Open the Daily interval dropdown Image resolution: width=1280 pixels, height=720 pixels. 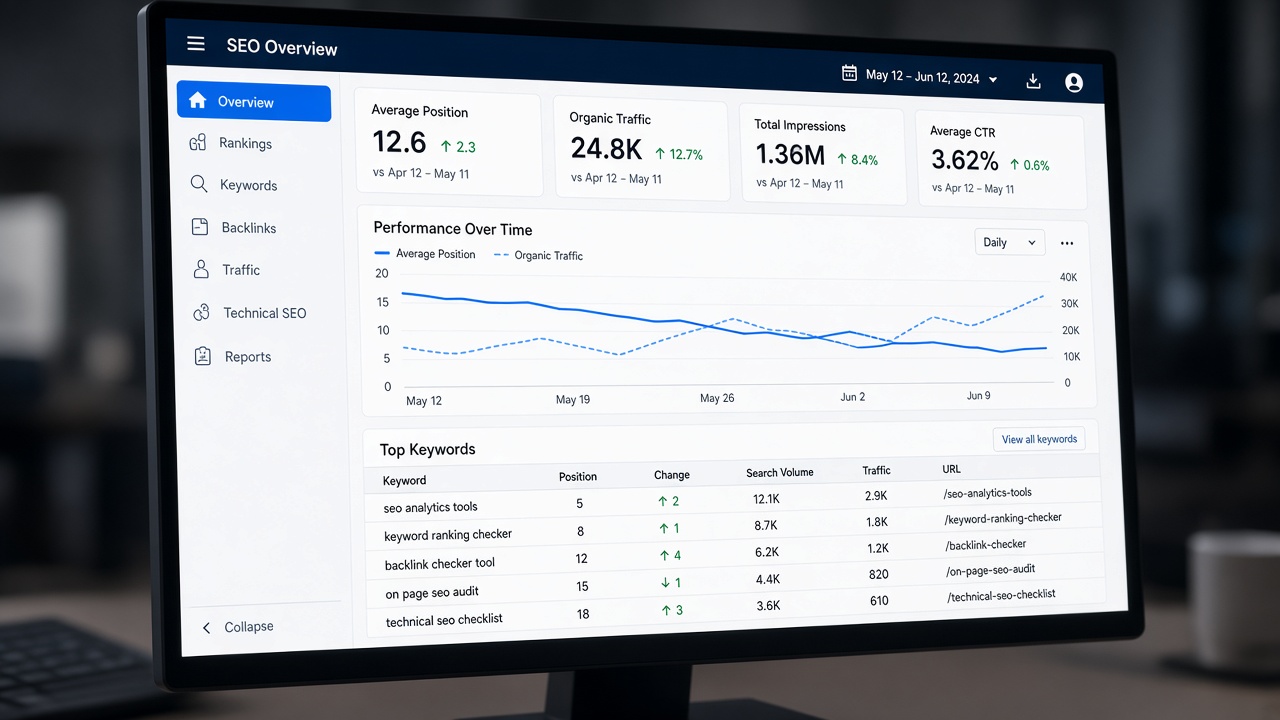coord(1009,242)
